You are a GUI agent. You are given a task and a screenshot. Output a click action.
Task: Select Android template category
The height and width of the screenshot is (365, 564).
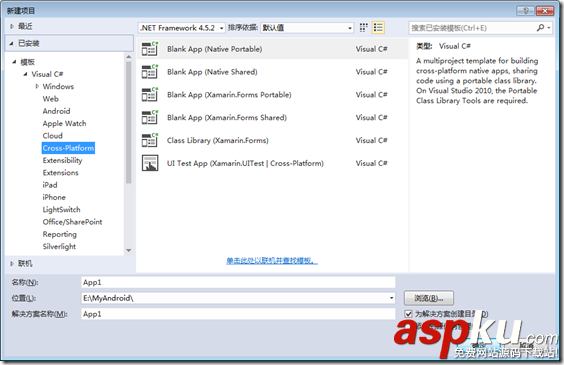[56, 111]
